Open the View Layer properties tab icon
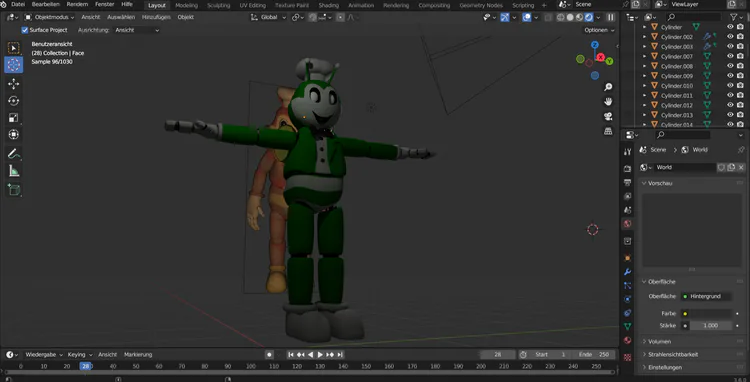Viewport: 750px width, 382px height. [628, 196]
